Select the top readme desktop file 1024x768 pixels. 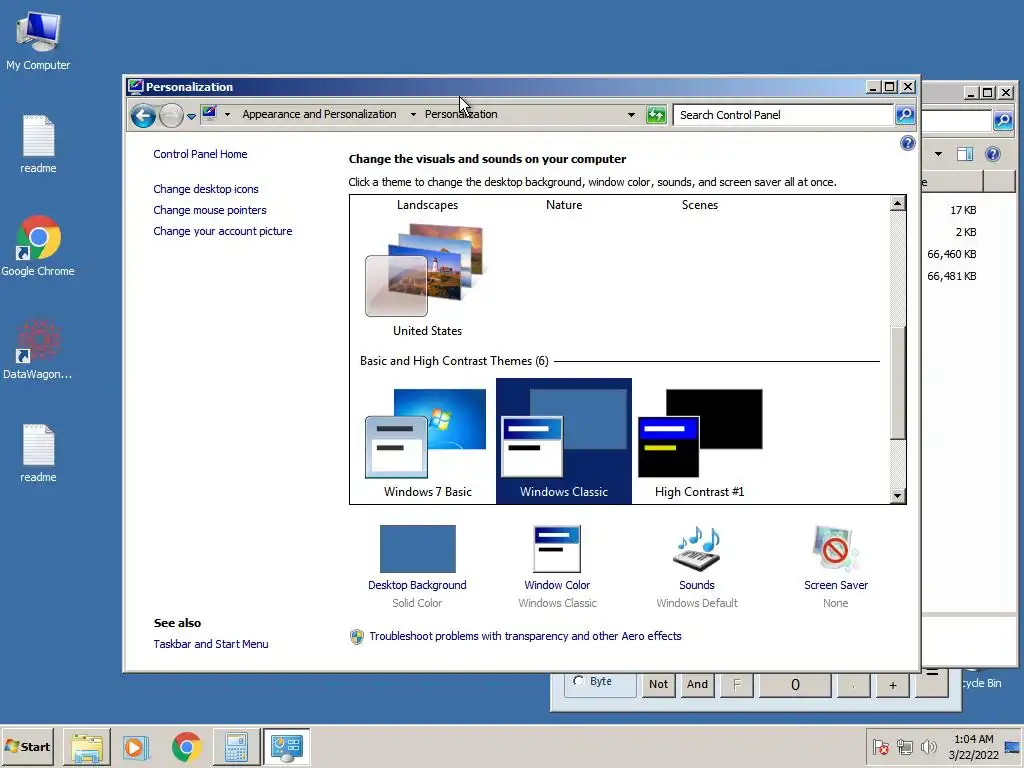tap(38, 144)
